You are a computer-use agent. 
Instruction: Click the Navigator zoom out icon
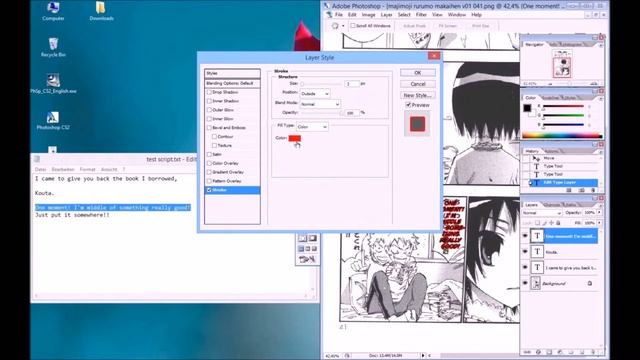(550, 84)
